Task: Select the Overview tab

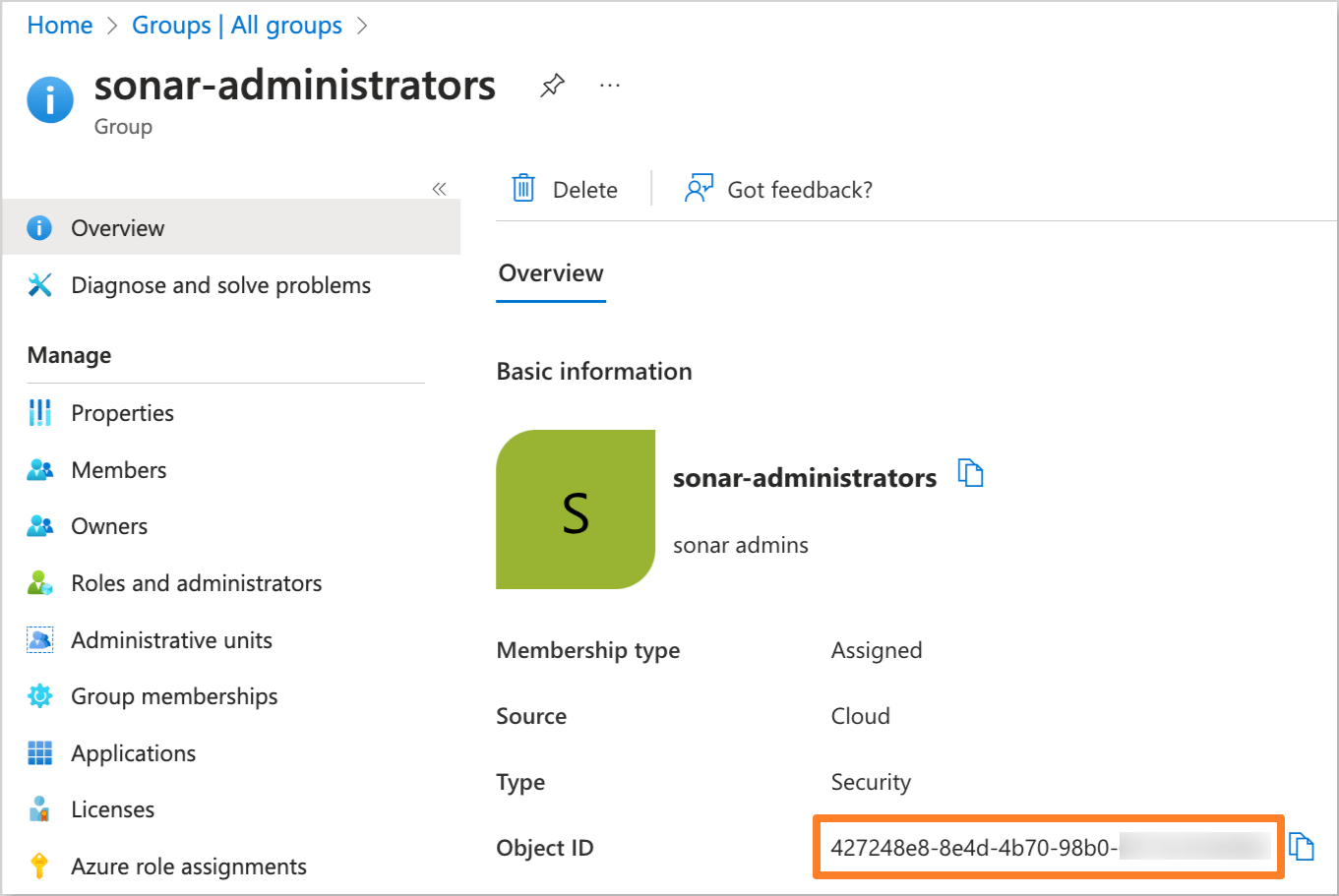Action: click(x=551, y=273)
